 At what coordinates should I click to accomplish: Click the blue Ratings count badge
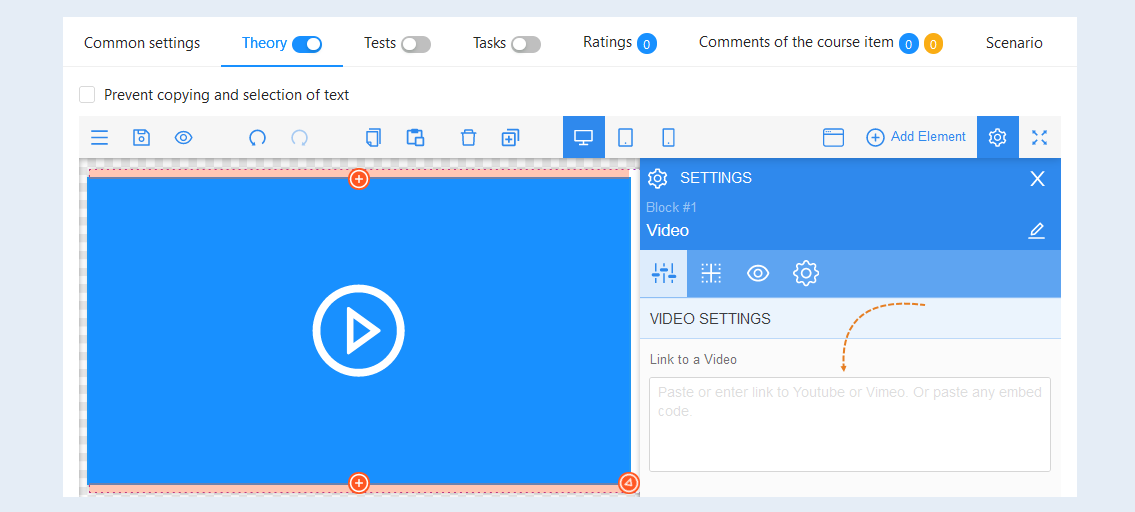[x=647, y=44]
